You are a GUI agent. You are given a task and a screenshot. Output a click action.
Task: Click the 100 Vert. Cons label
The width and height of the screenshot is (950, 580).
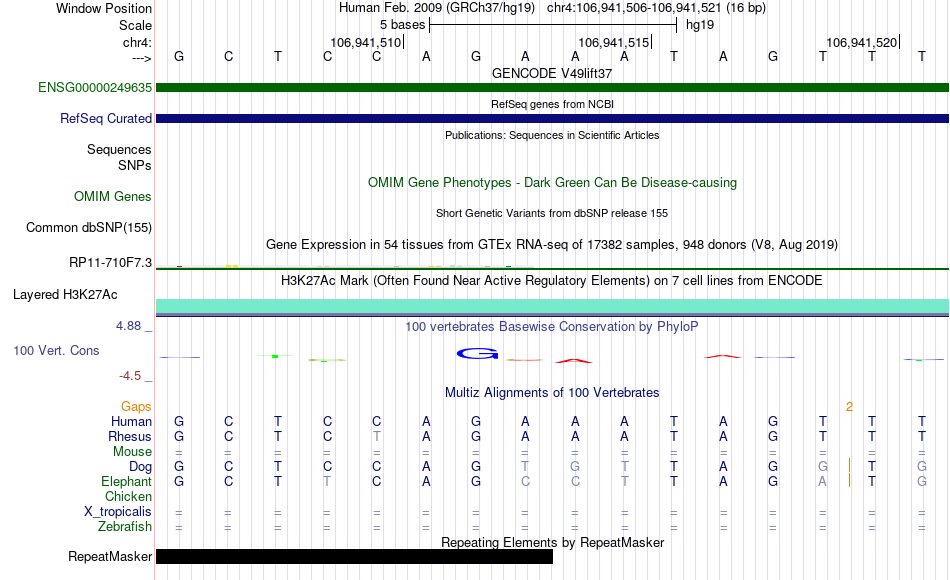(x=56, y=350)
